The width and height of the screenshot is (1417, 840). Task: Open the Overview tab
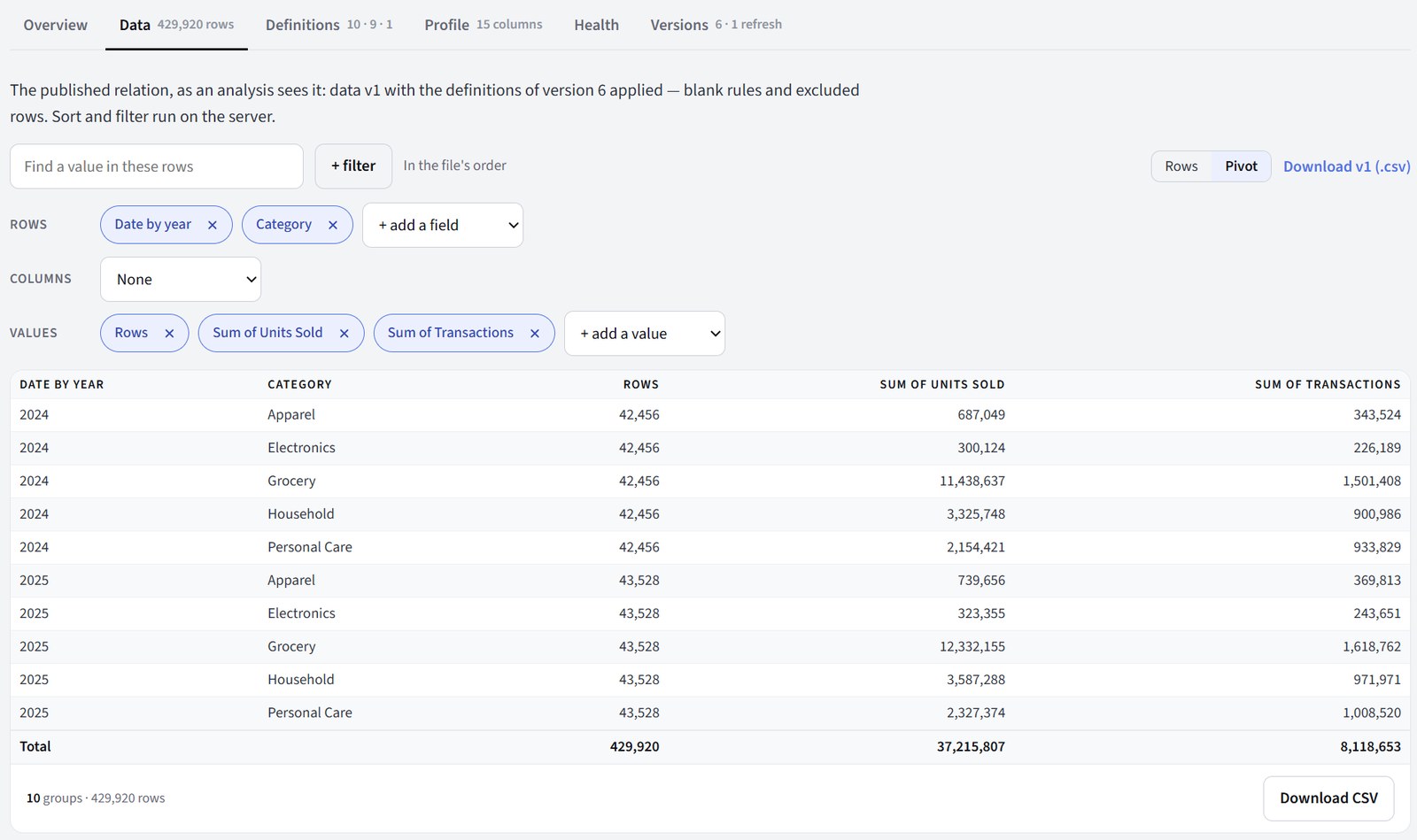coord(55,25)
